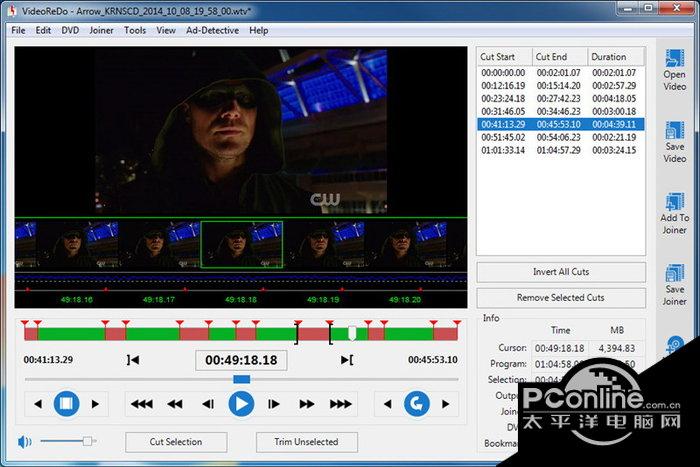
Task: Open the Help menu
Action: click(258, 30)
